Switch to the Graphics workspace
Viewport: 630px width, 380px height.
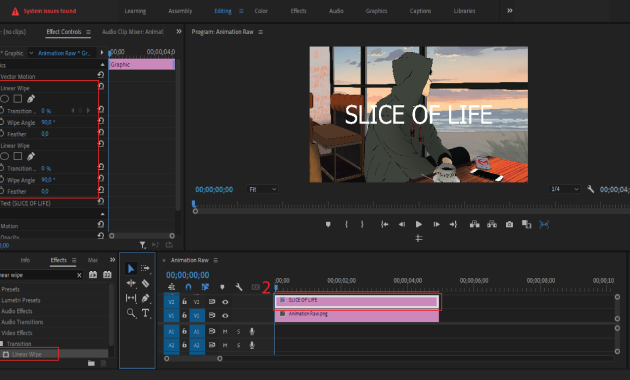point(376,11)
